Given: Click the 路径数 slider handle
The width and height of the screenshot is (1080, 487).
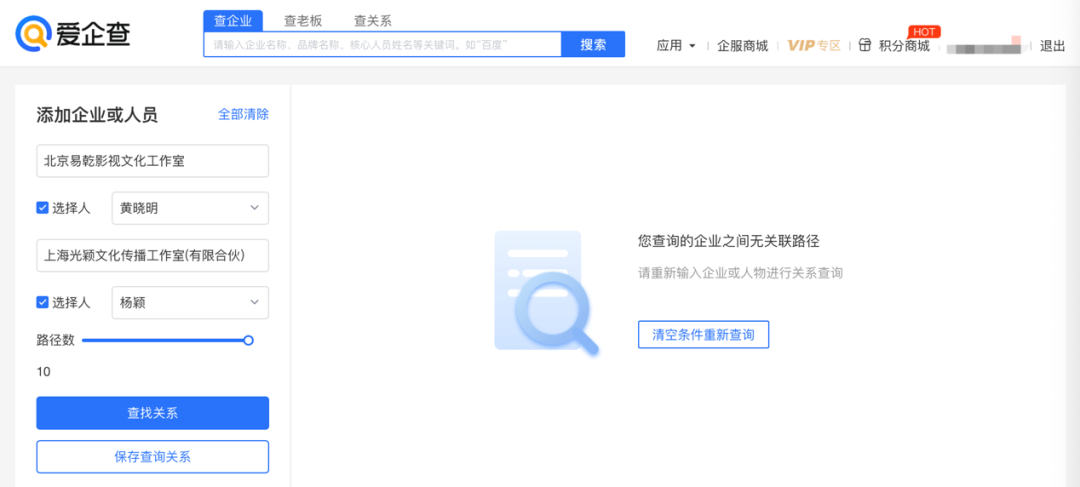Looking at the screenshot, I should [x=249, y=340].
